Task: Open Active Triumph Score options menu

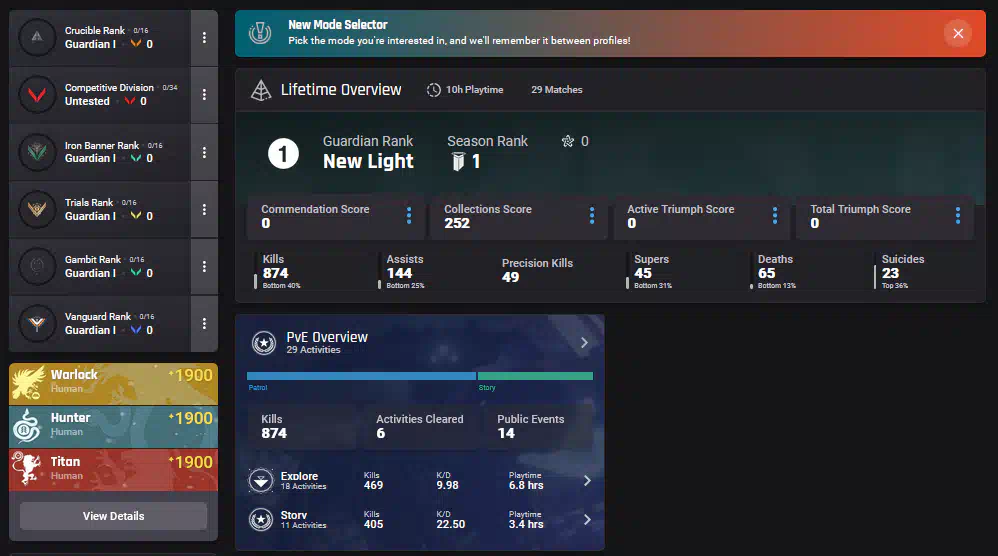Action: click(775, 216)
